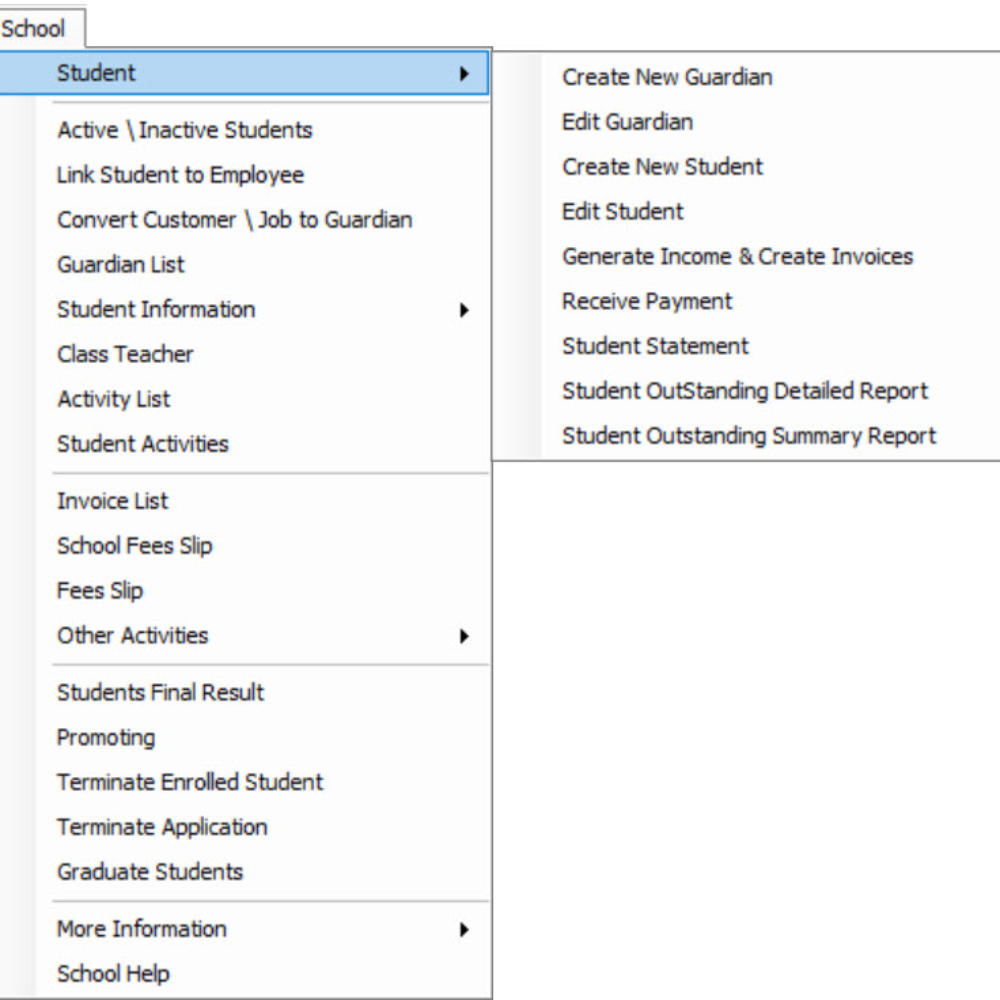Open Generate Income & Create Invoices
Image resolution: width=1000 pixels, height=1000 pixels.
pyautogui.click(x=738, y=256)
